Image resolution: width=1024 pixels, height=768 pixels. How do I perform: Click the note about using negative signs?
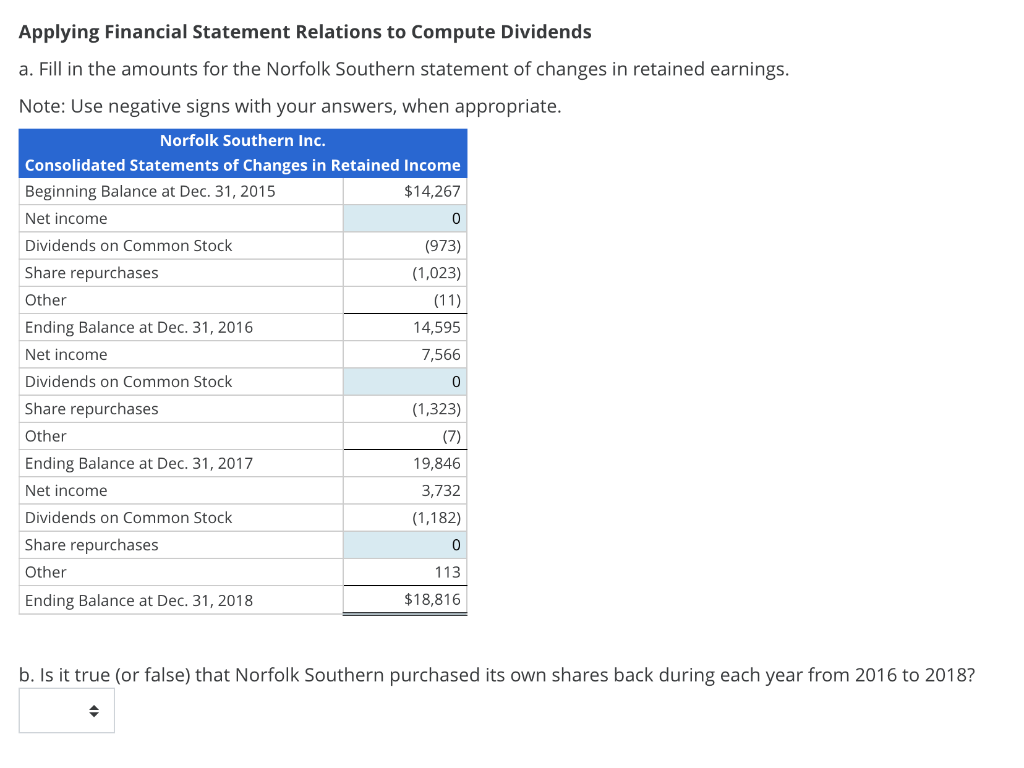[x=290, y=106]
